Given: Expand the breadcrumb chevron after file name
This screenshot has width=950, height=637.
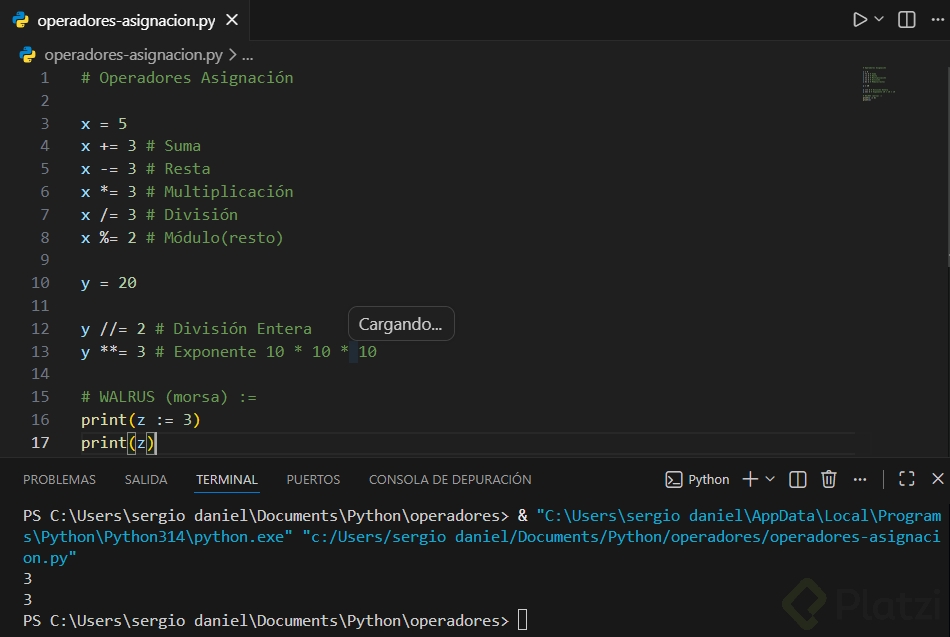Looking at the screenshot, I should click(233, 55).
